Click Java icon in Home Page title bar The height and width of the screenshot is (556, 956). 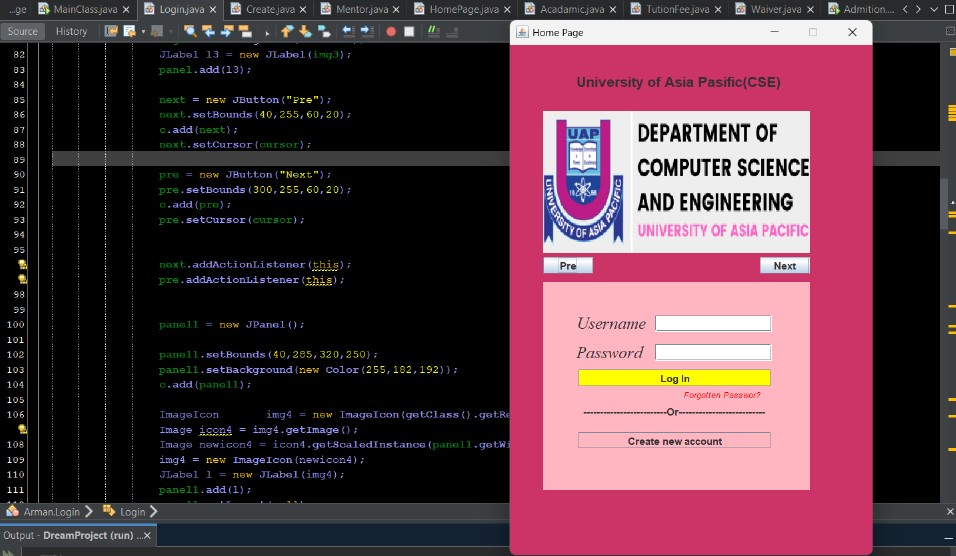[522, 32]
